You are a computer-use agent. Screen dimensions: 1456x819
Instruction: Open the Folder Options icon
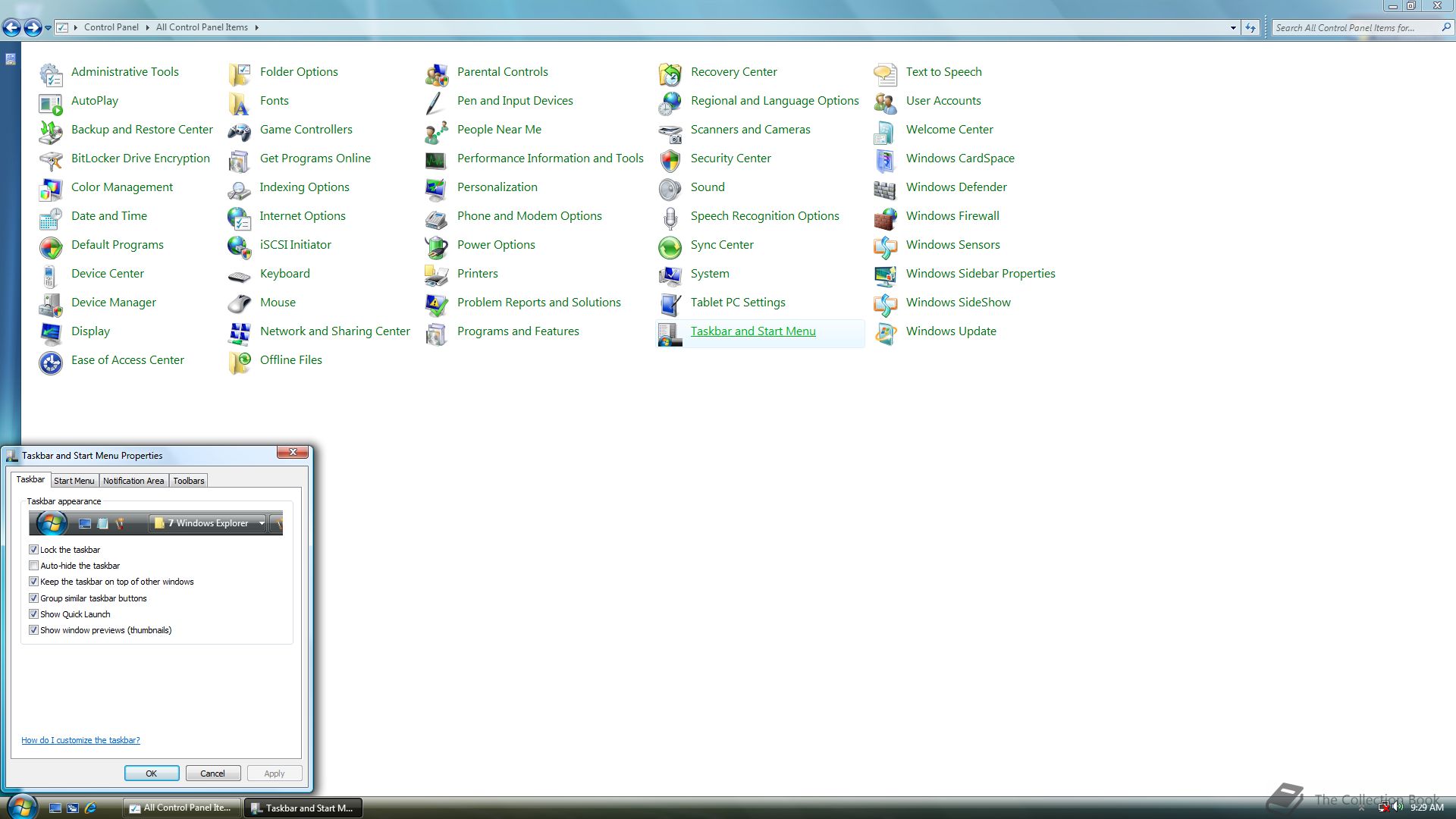(x=240, y=74)
